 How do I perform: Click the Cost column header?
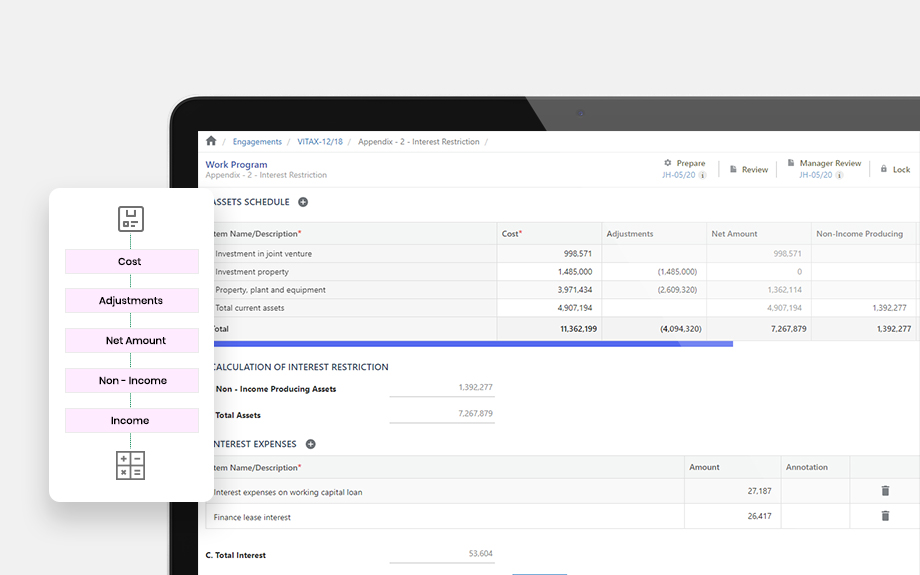(549, 234)
